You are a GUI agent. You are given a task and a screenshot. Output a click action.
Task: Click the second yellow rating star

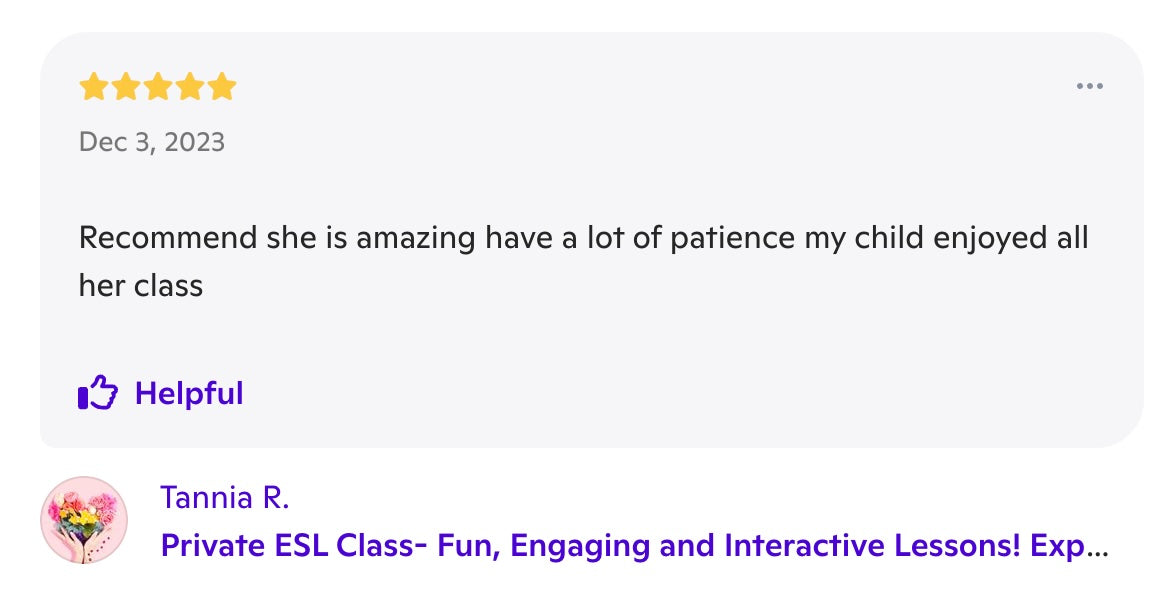pos(125,87)
